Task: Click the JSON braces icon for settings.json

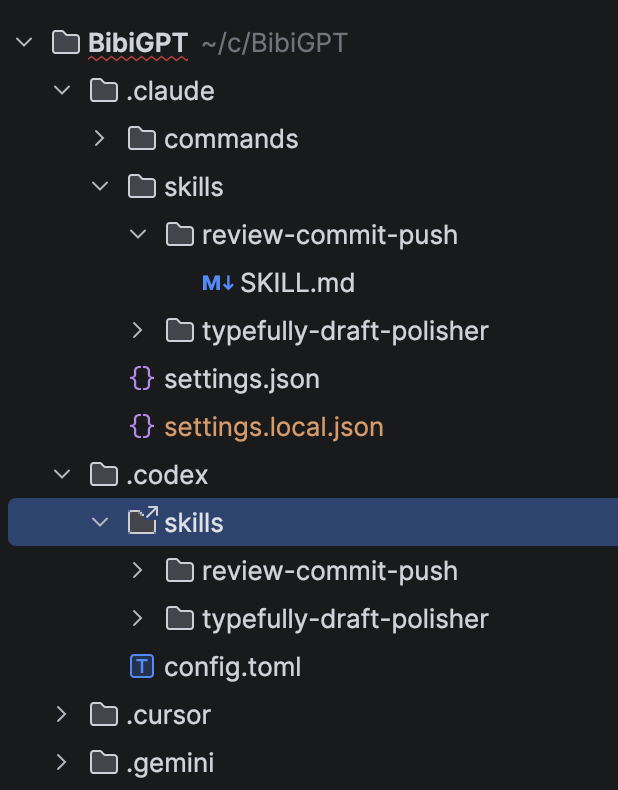Action: (x=143, y=380)
